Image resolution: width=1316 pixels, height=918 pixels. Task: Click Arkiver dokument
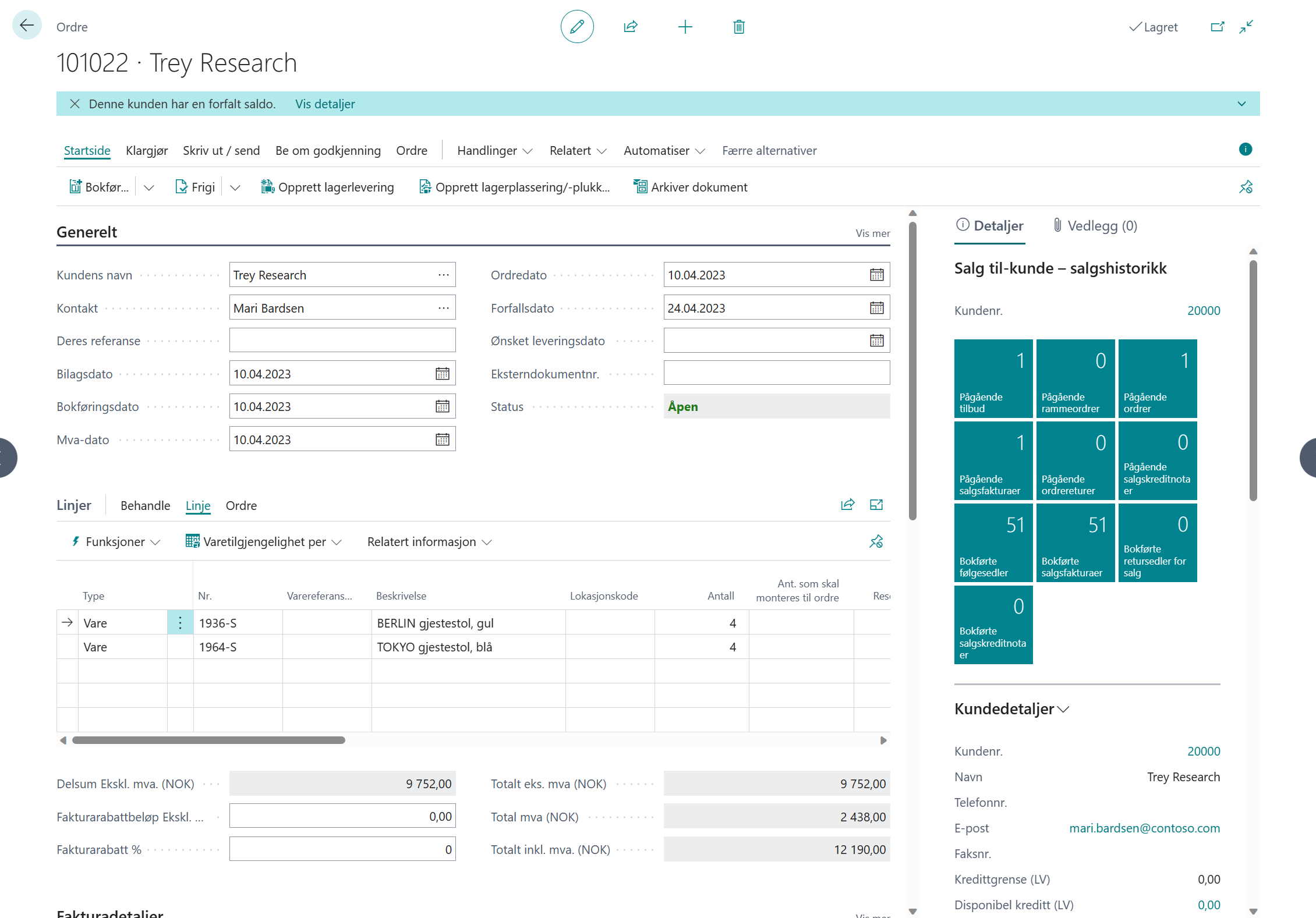[691, 187]
